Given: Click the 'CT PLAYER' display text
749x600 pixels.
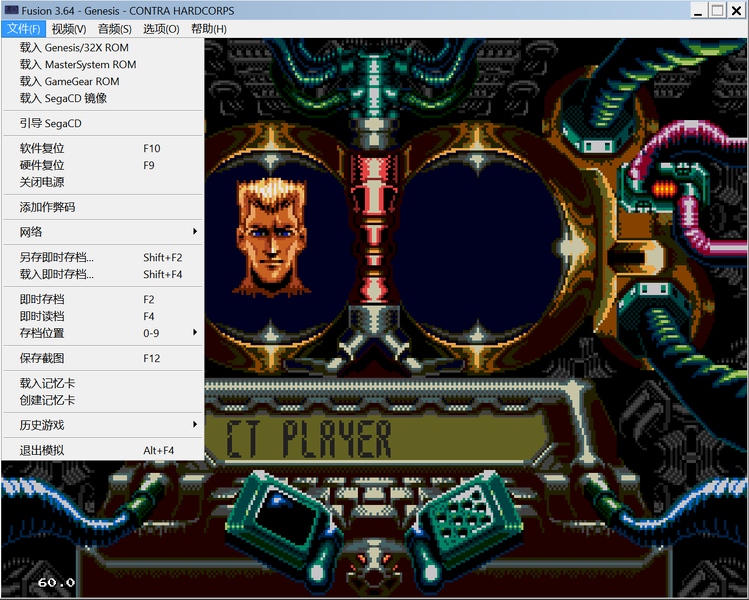Looking at the screenshot, I should click(x=309, y=439).
